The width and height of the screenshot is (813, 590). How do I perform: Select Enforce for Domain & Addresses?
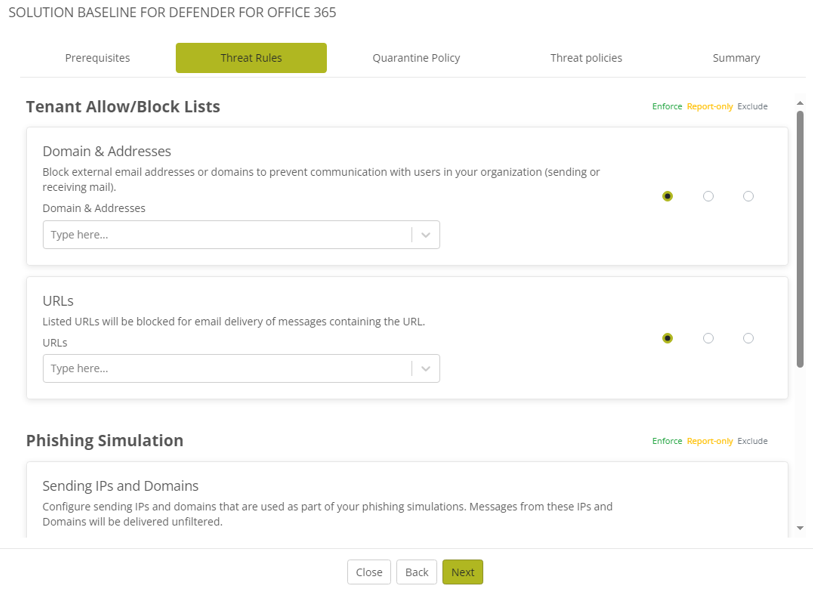(x=667, y=196)
